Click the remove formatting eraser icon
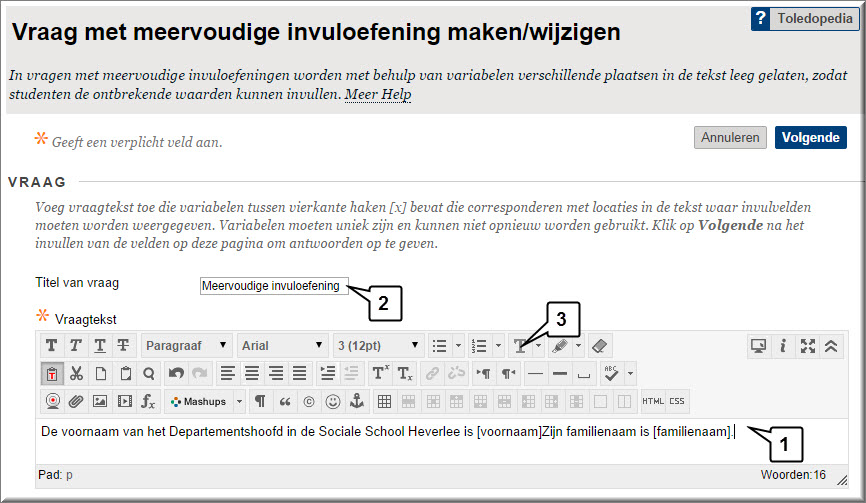Viewport: 866px width, 503px height. coord(599,346)
